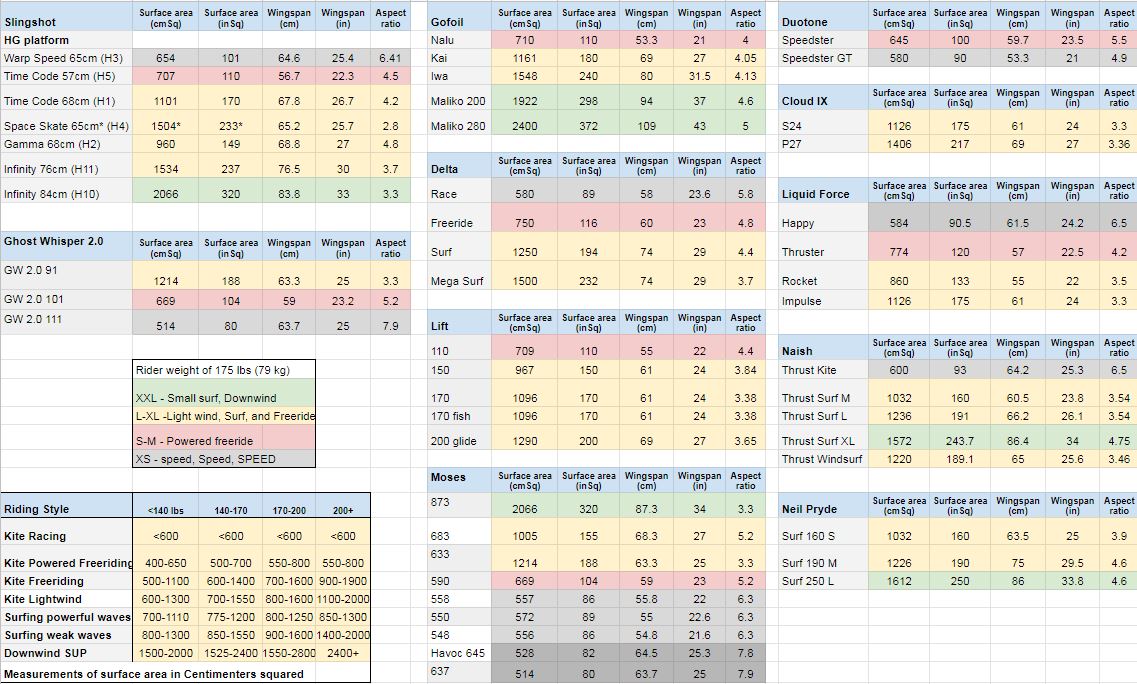Viewport: 1137px width, 684px height.
Task: Select the Kite Racing row label
Action: click(67, 532)
